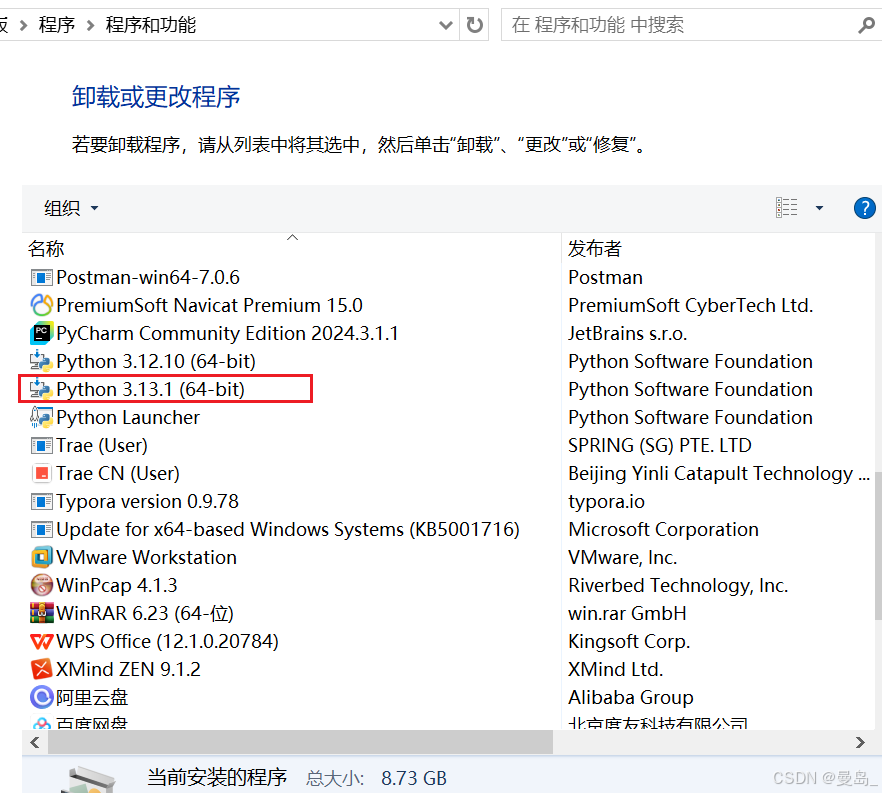Click publisher Beijing Yinli Catapult Technology
The height and width of the screenshot is (793, 882).
pyautogui.click(x=719, y=474)
